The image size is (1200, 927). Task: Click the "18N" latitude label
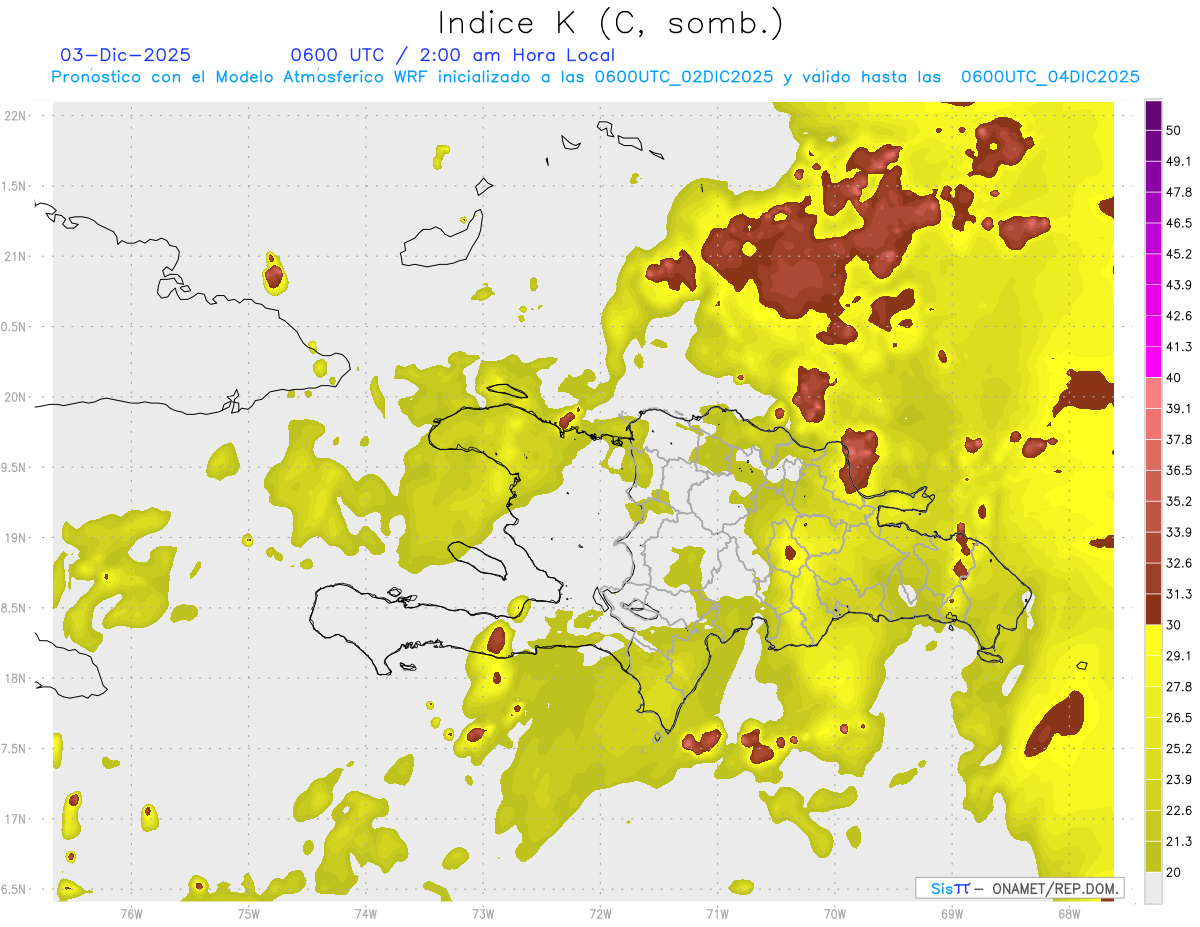15,678
